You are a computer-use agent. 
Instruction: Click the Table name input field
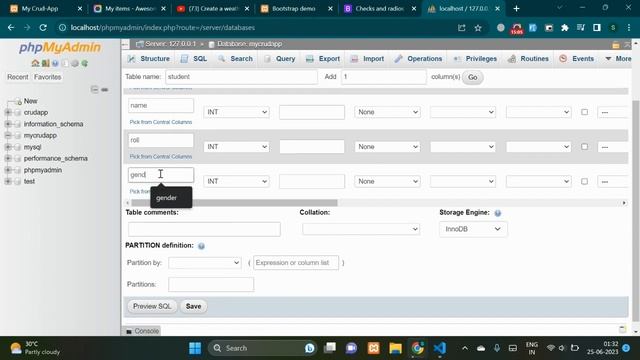(241, 77)
